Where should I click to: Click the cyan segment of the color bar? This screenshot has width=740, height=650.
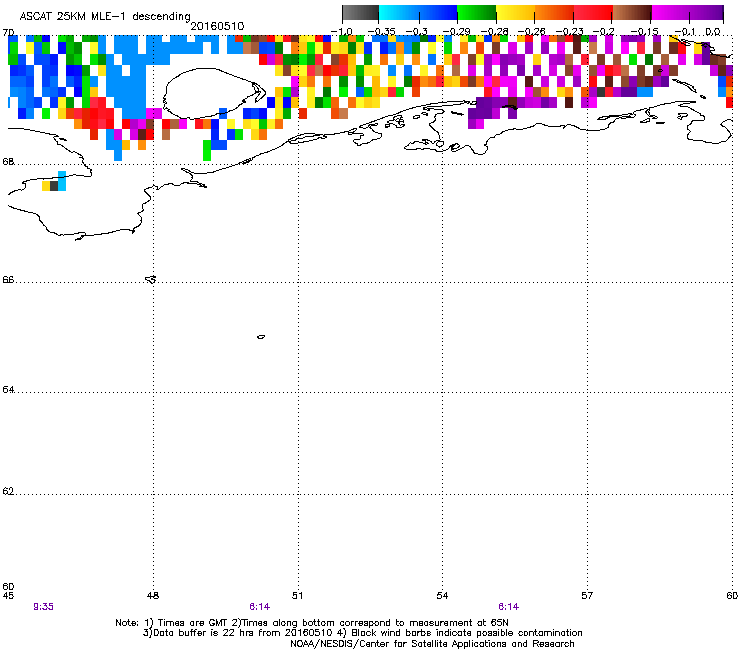point(398,13)
